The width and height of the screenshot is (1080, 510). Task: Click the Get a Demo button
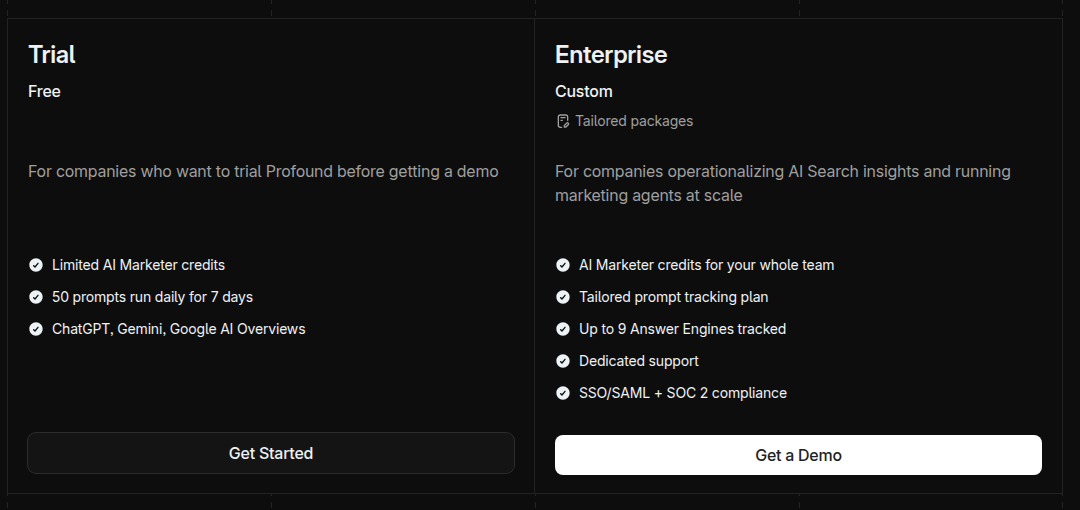pos(798,455)
